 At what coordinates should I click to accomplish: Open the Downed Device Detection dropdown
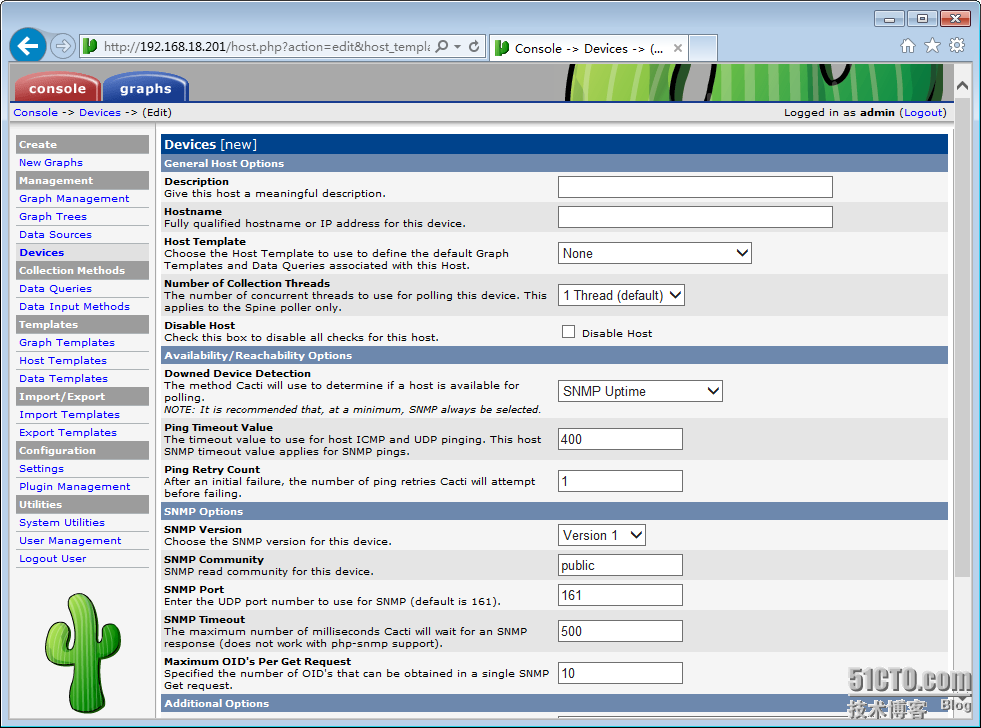pos(640,391)
